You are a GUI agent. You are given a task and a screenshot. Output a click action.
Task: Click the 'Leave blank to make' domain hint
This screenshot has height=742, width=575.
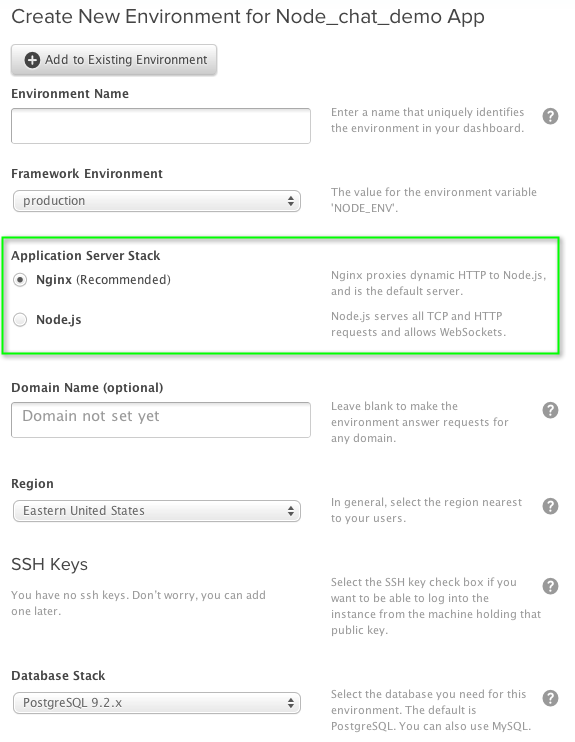coord(420,422)
